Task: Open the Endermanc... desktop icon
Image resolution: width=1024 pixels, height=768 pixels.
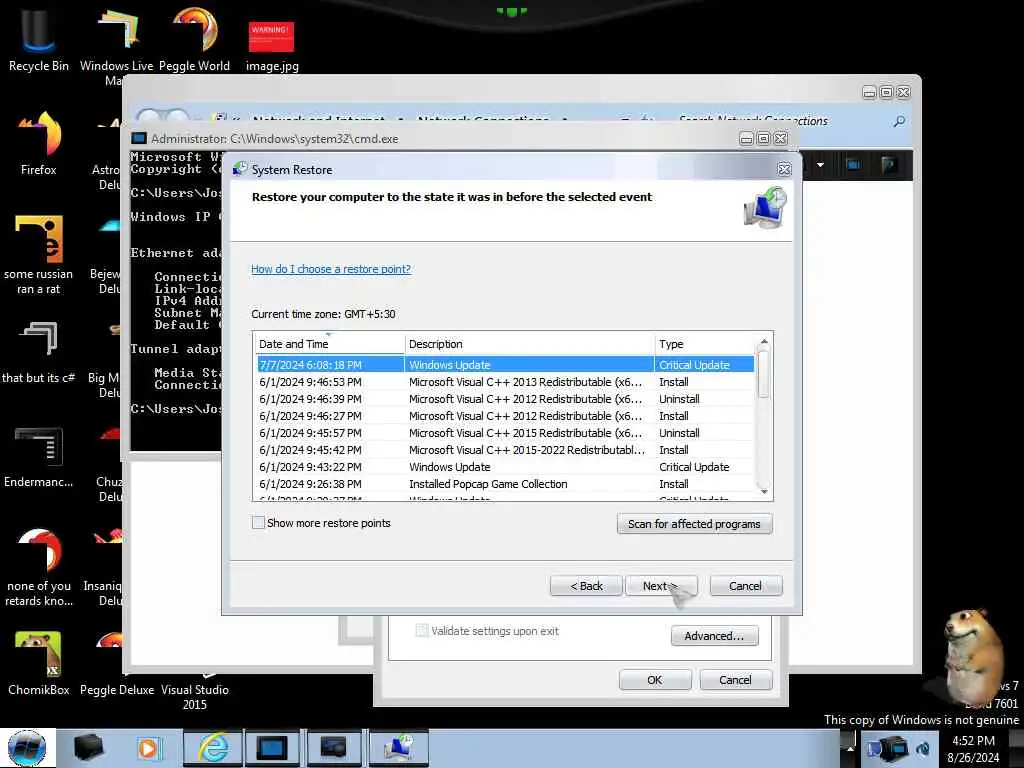Action: [39, 457]
